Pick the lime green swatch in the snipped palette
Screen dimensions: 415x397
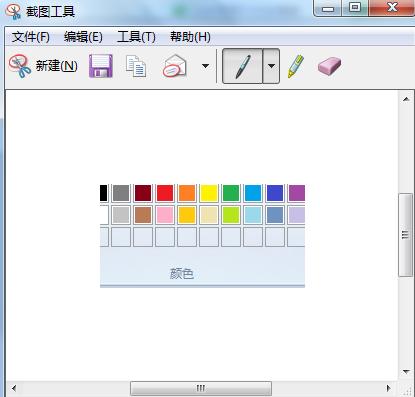(231, 215)
